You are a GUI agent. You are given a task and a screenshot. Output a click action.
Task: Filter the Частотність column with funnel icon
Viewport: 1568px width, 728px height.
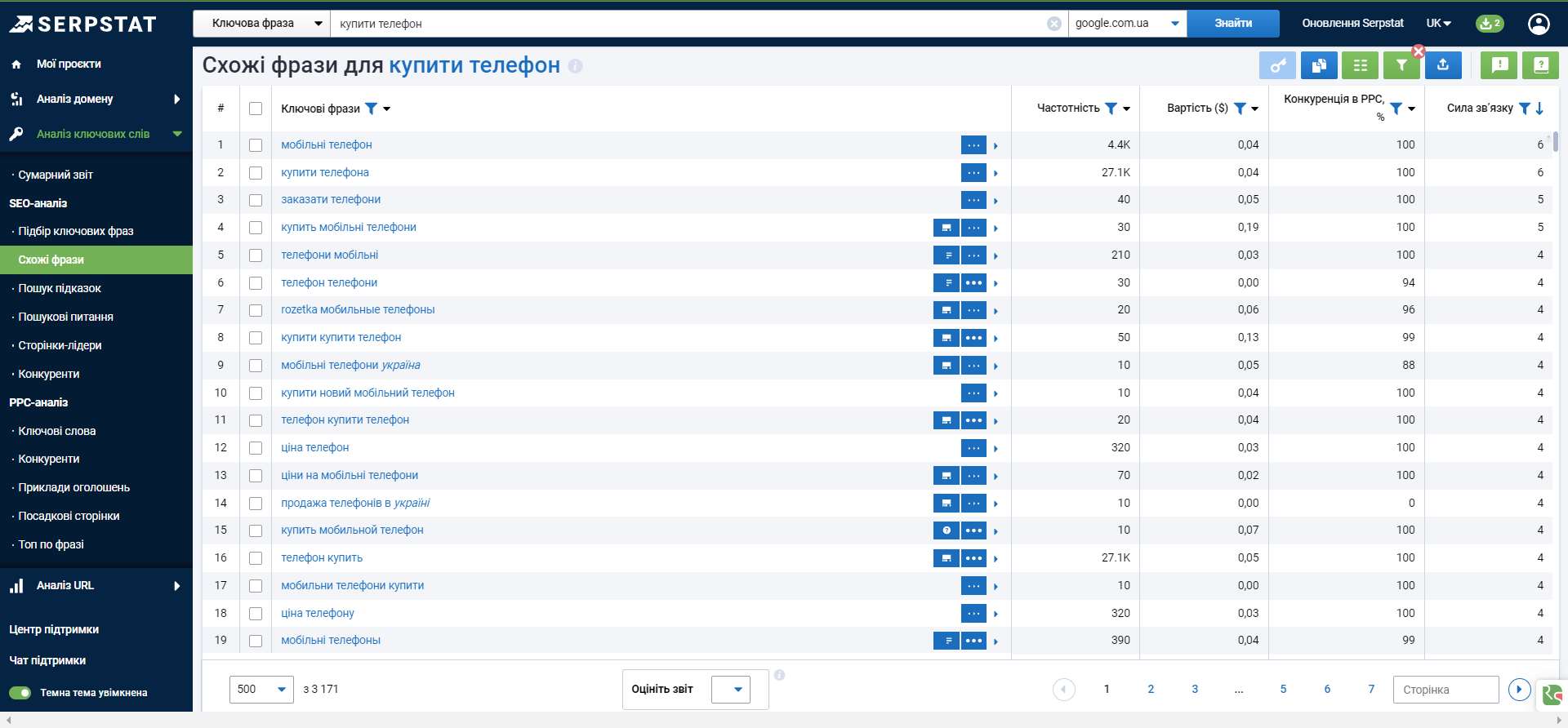coord(1111,109)
